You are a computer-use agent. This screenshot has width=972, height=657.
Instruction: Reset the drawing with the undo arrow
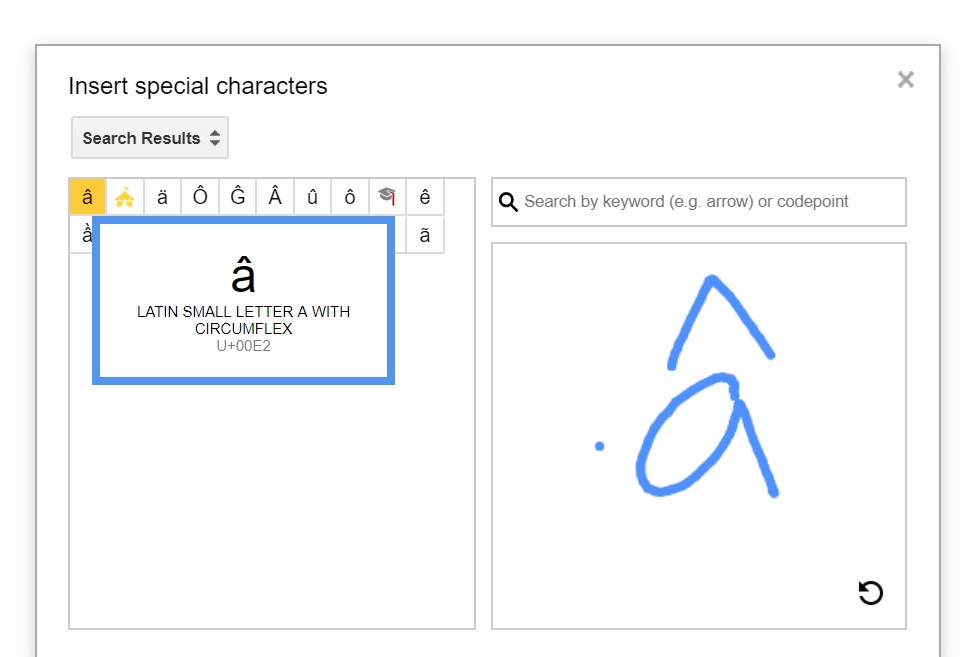coord(870,593)
